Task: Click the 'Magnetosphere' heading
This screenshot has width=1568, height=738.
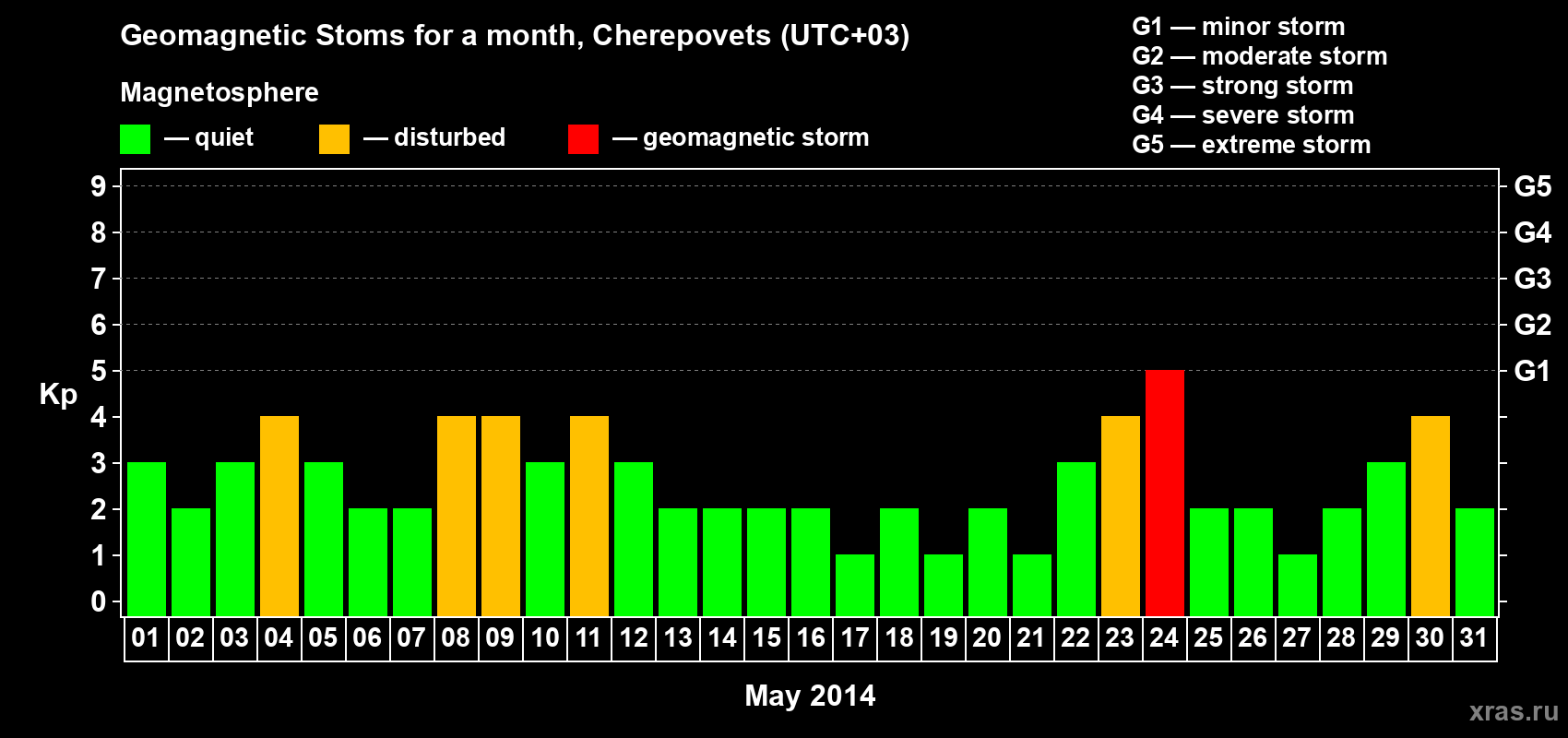Action: click(220, 92)
